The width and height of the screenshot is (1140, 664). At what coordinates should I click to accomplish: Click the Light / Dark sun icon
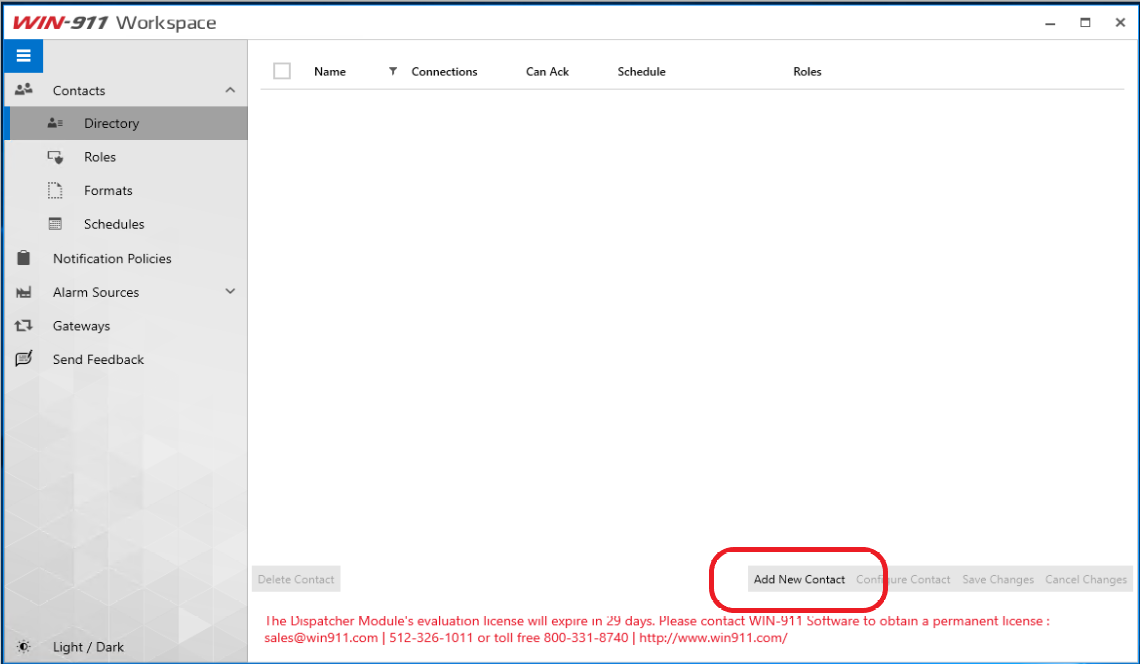(x=24, y=647)
